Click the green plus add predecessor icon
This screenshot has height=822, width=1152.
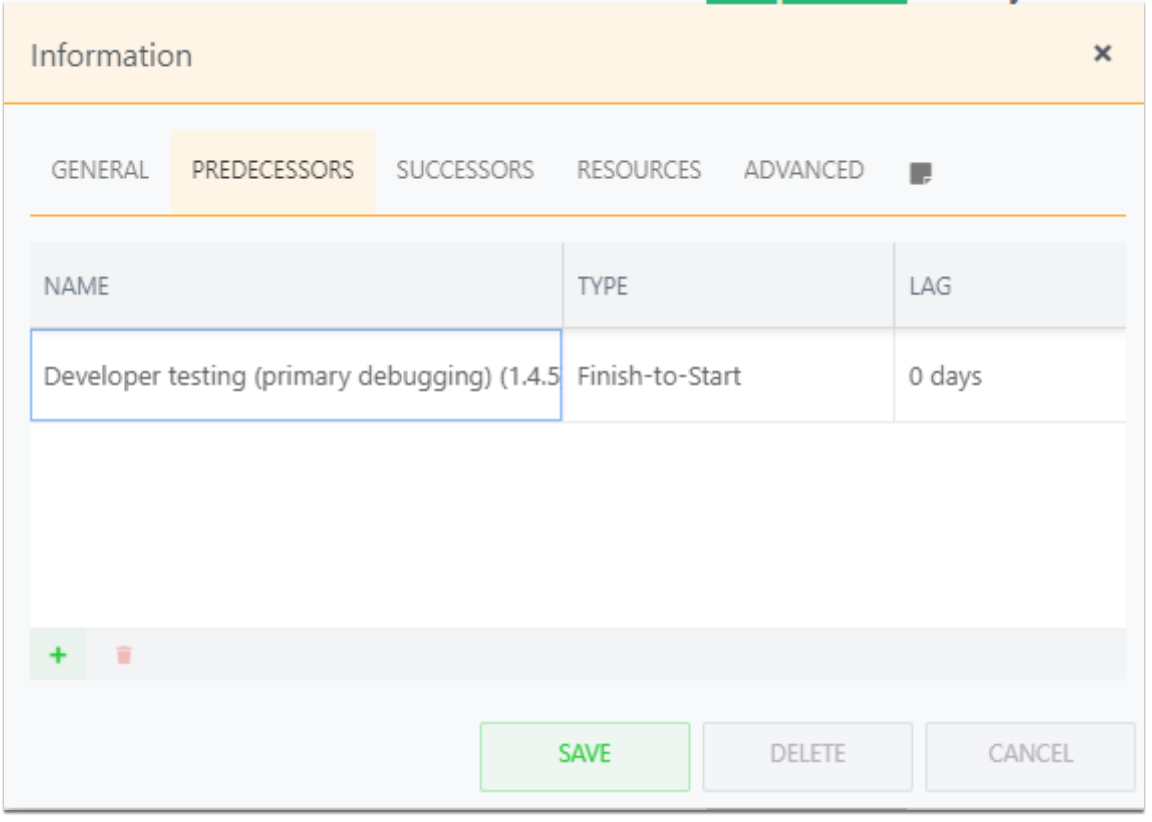[58, 655]
